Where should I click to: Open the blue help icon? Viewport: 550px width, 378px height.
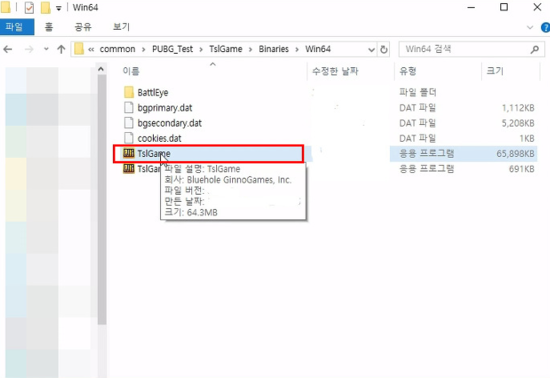tap(546, 27)
